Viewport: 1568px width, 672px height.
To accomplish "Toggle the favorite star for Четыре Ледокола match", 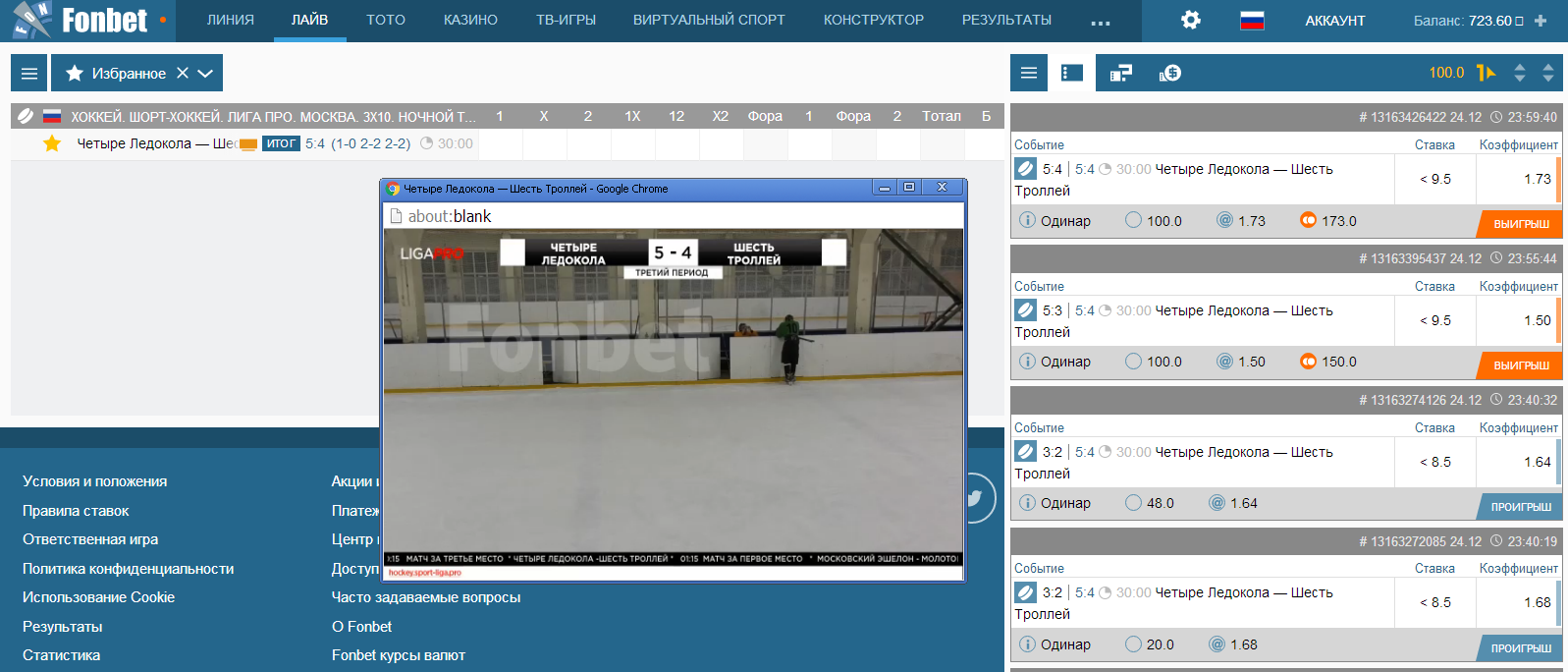I will pyautogui.click(x=52, y=143).
